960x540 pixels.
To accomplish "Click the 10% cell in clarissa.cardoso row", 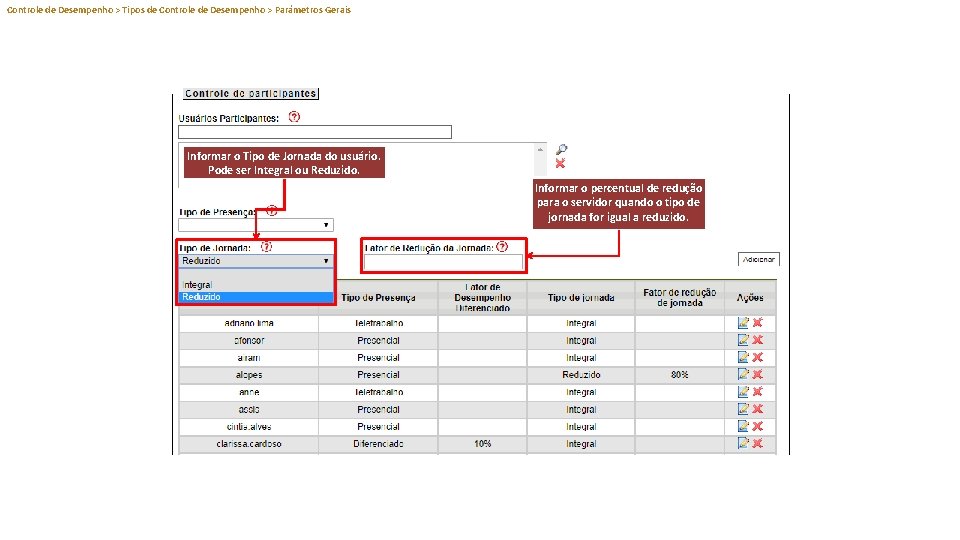I will pos(482,444).
